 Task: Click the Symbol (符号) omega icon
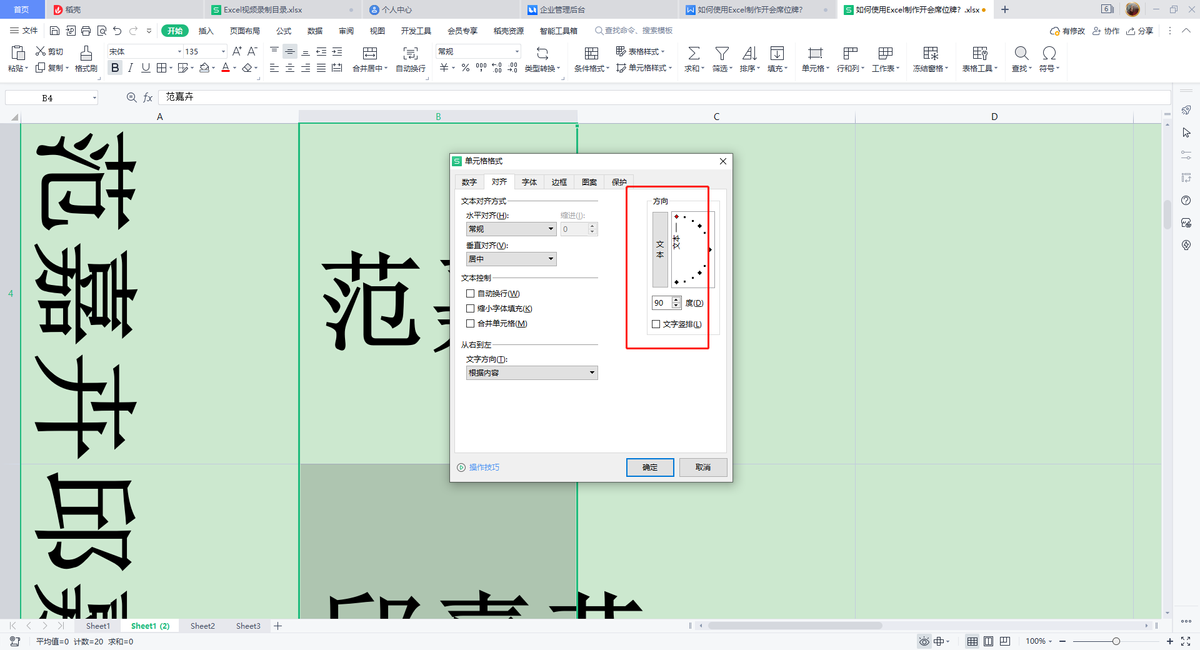tap(1049, 52)
